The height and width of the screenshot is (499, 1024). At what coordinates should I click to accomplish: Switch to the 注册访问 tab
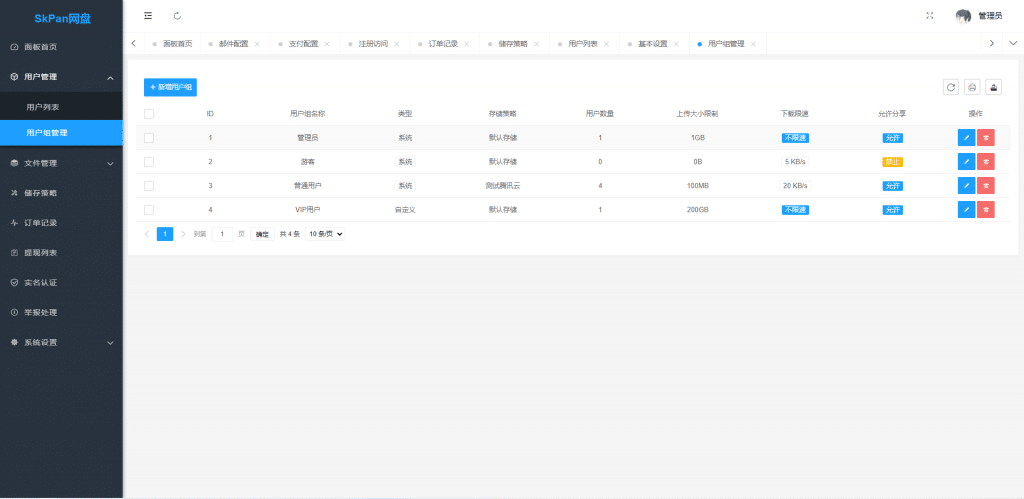[x=373, y=44]
